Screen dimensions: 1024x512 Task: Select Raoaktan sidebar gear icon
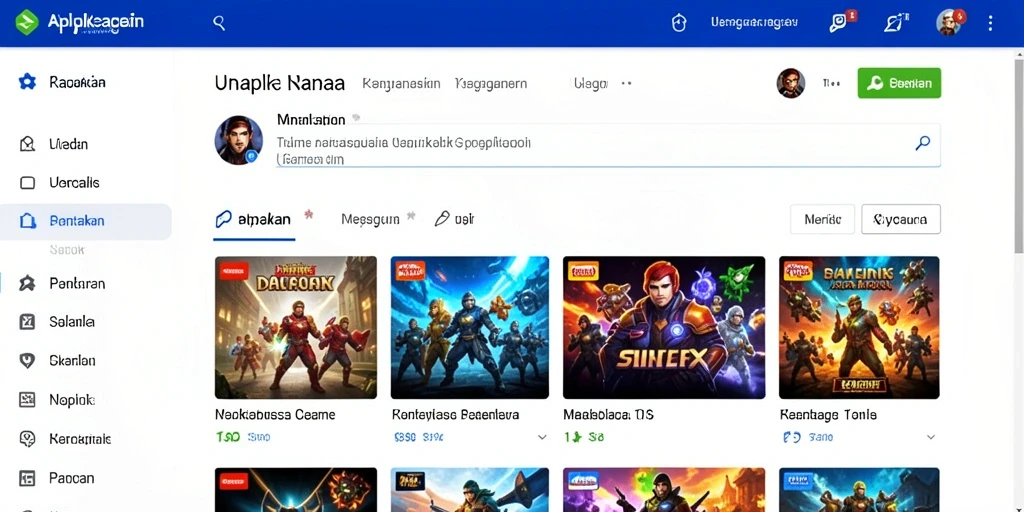(27, 82)
